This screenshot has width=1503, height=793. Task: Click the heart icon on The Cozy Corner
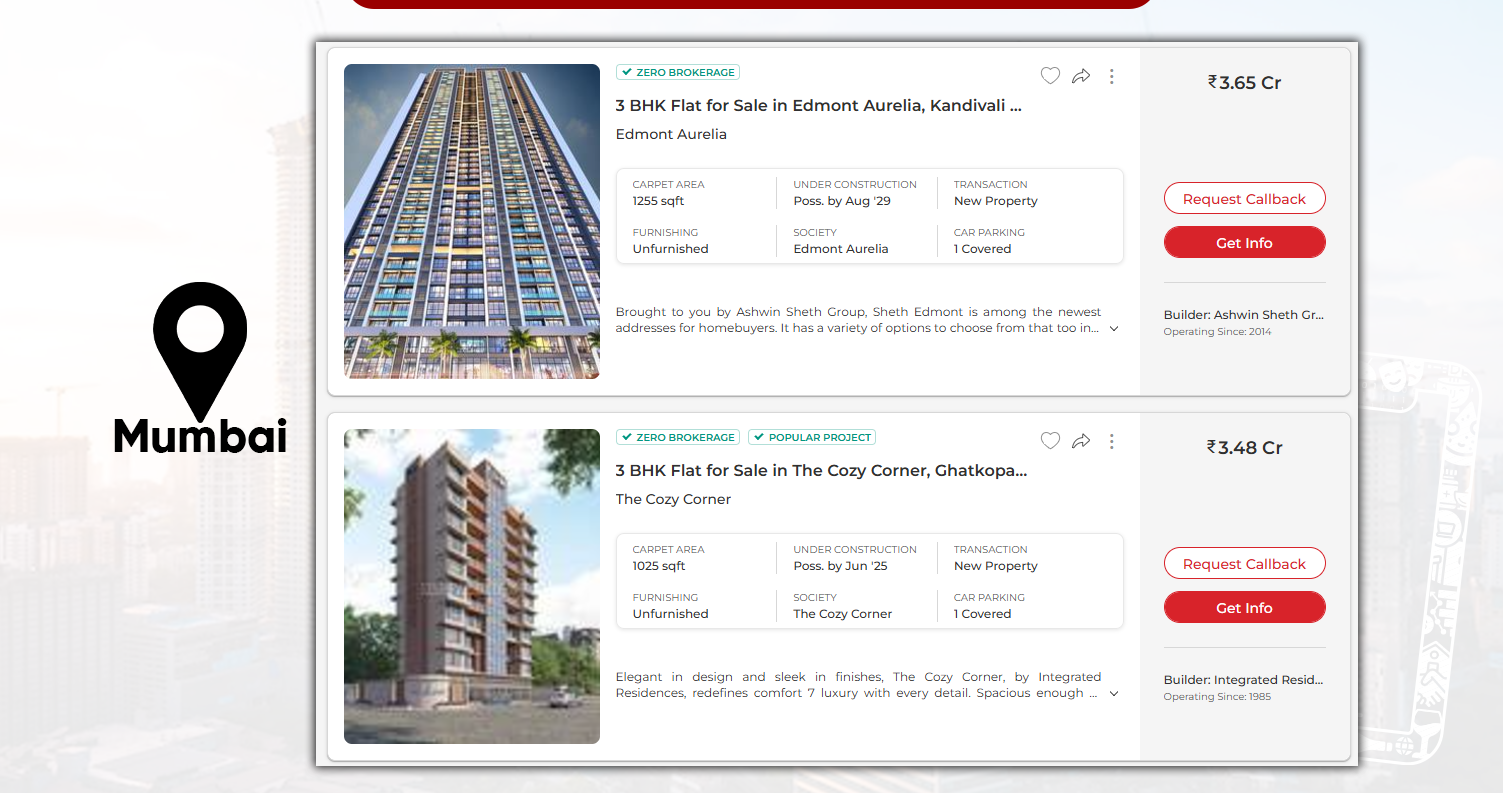pos(1050,440)
